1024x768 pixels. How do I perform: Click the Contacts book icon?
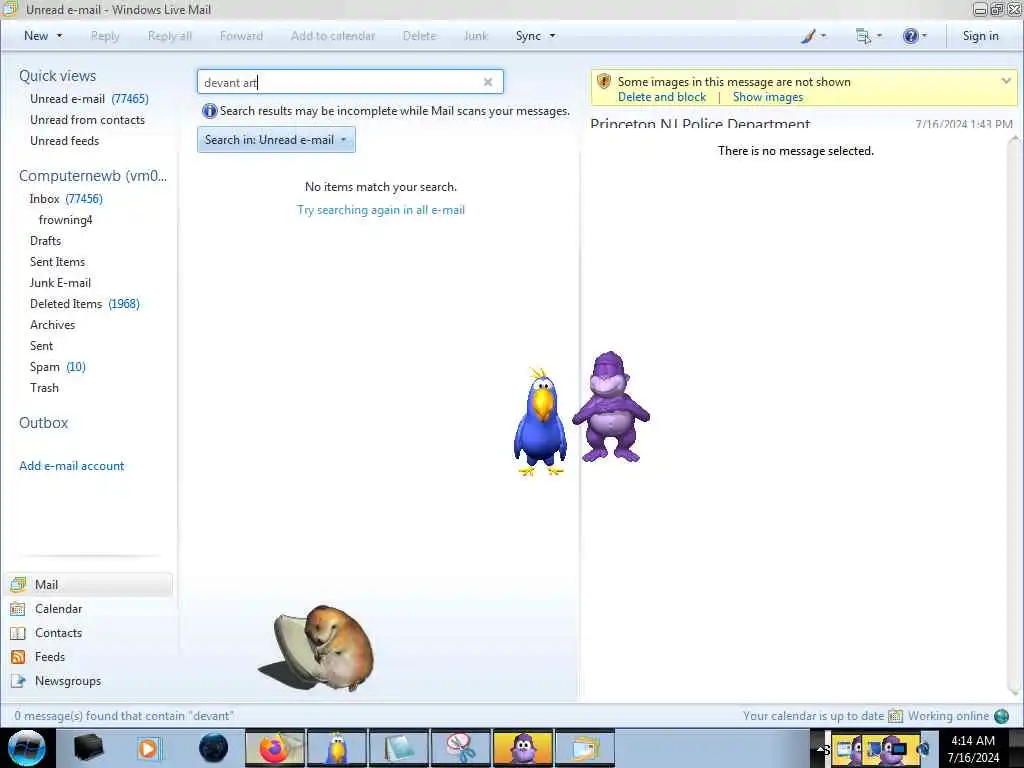18,633
